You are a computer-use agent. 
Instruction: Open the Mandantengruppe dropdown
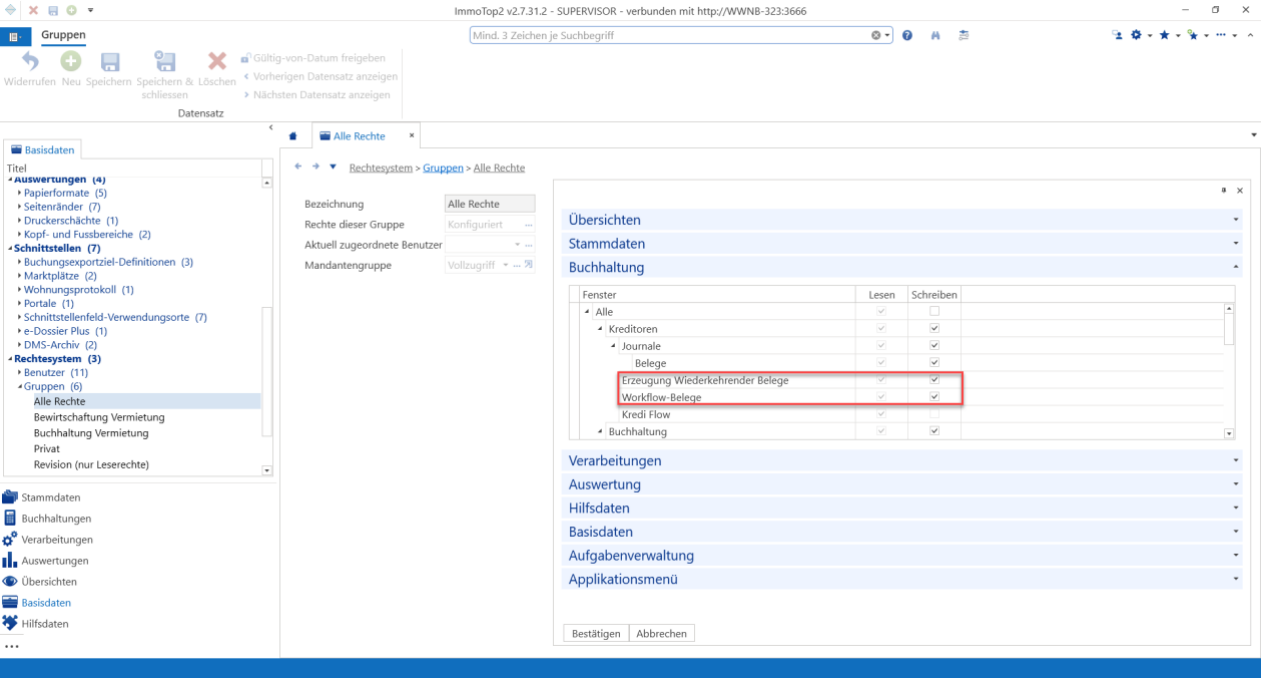pyautogui.click(x=505, y=265)
